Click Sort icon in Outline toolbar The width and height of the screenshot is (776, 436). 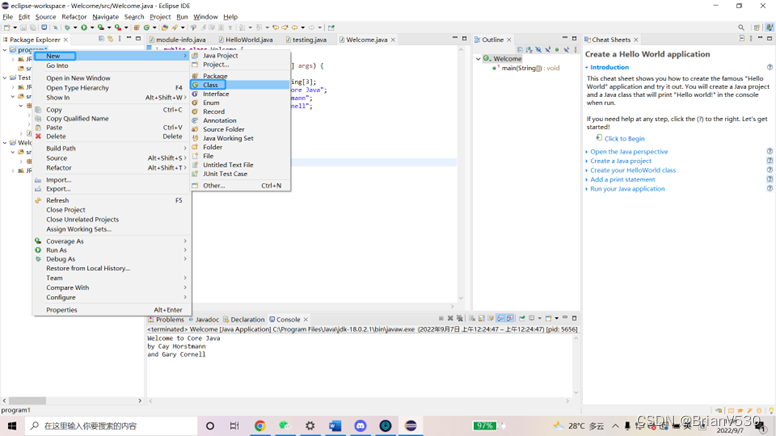(x=529, y=49)
